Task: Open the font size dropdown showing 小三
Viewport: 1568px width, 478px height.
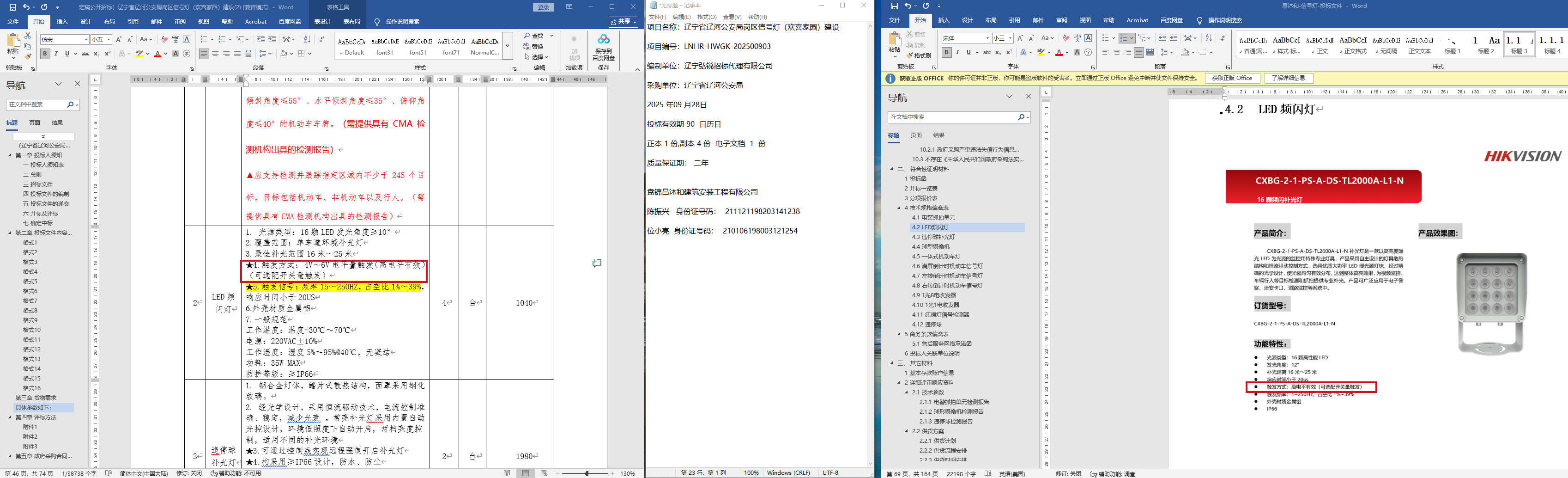Action: (x=1010, y=38)
